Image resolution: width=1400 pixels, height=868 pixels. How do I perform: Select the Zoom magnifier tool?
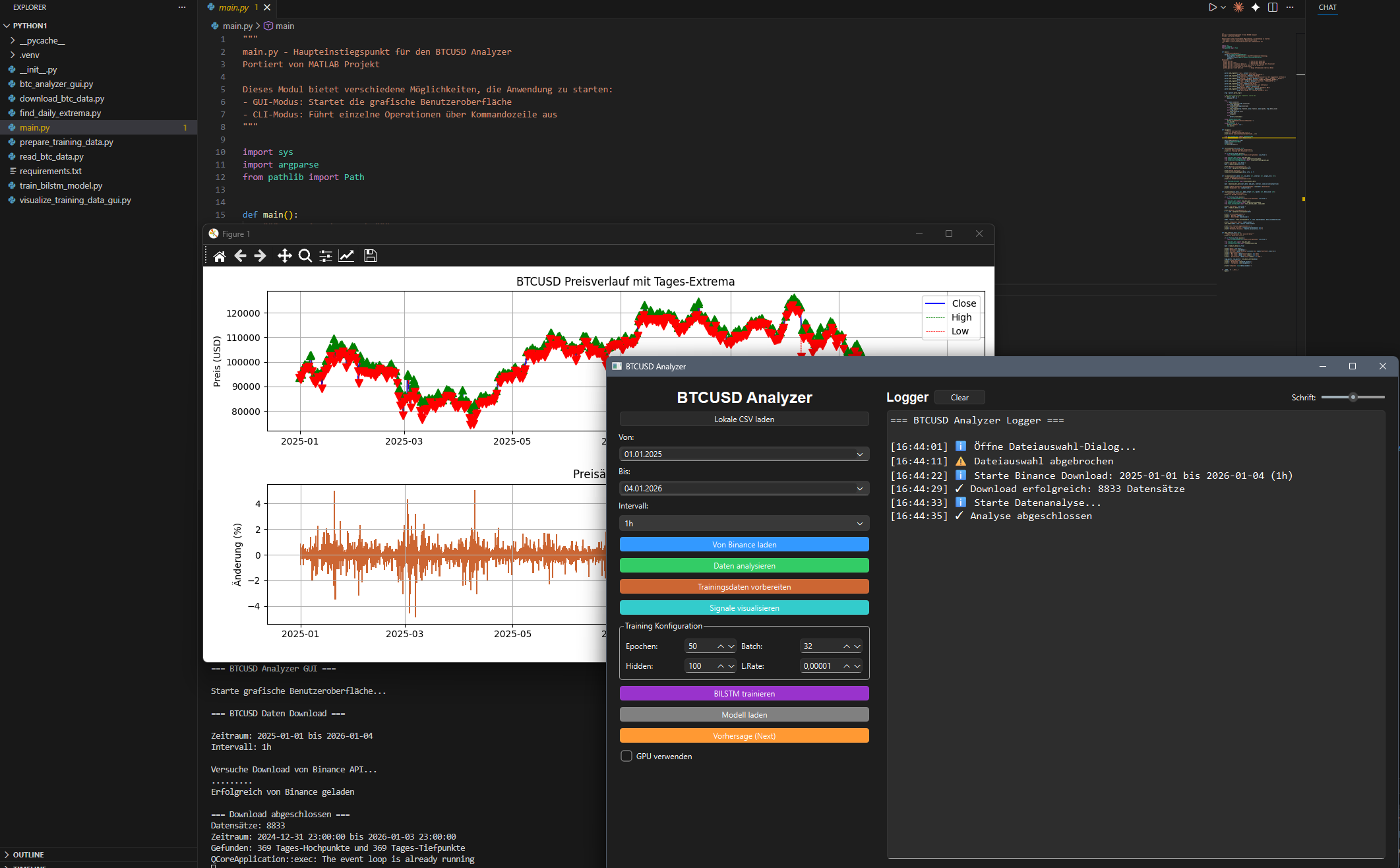click(305, 256)
